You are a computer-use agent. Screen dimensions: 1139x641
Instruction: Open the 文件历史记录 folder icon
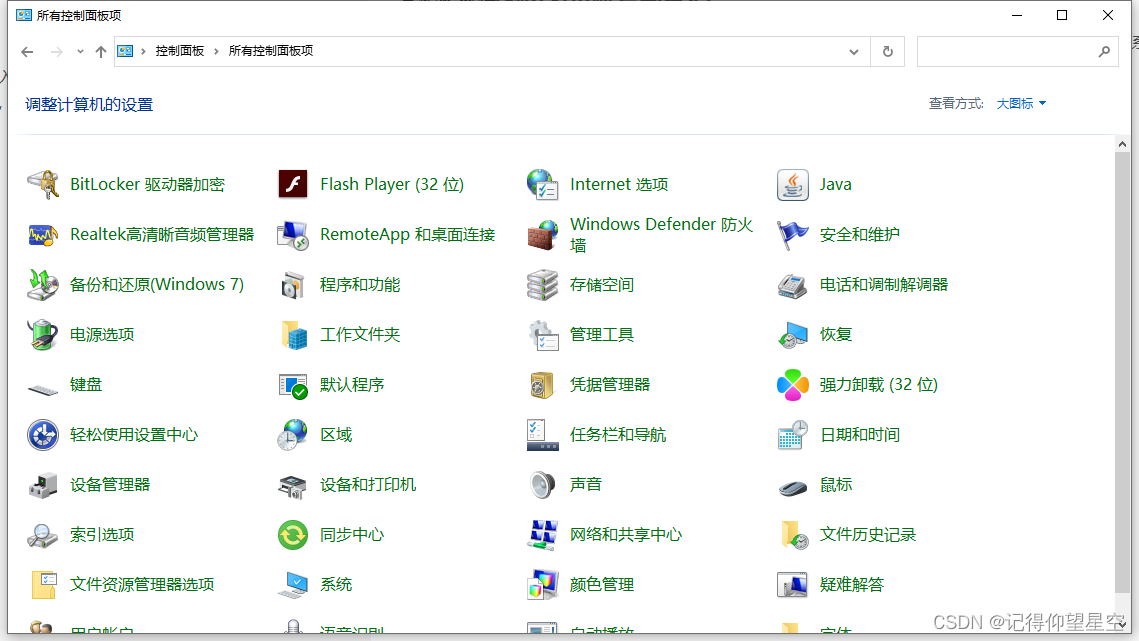[x=794, y=536]
